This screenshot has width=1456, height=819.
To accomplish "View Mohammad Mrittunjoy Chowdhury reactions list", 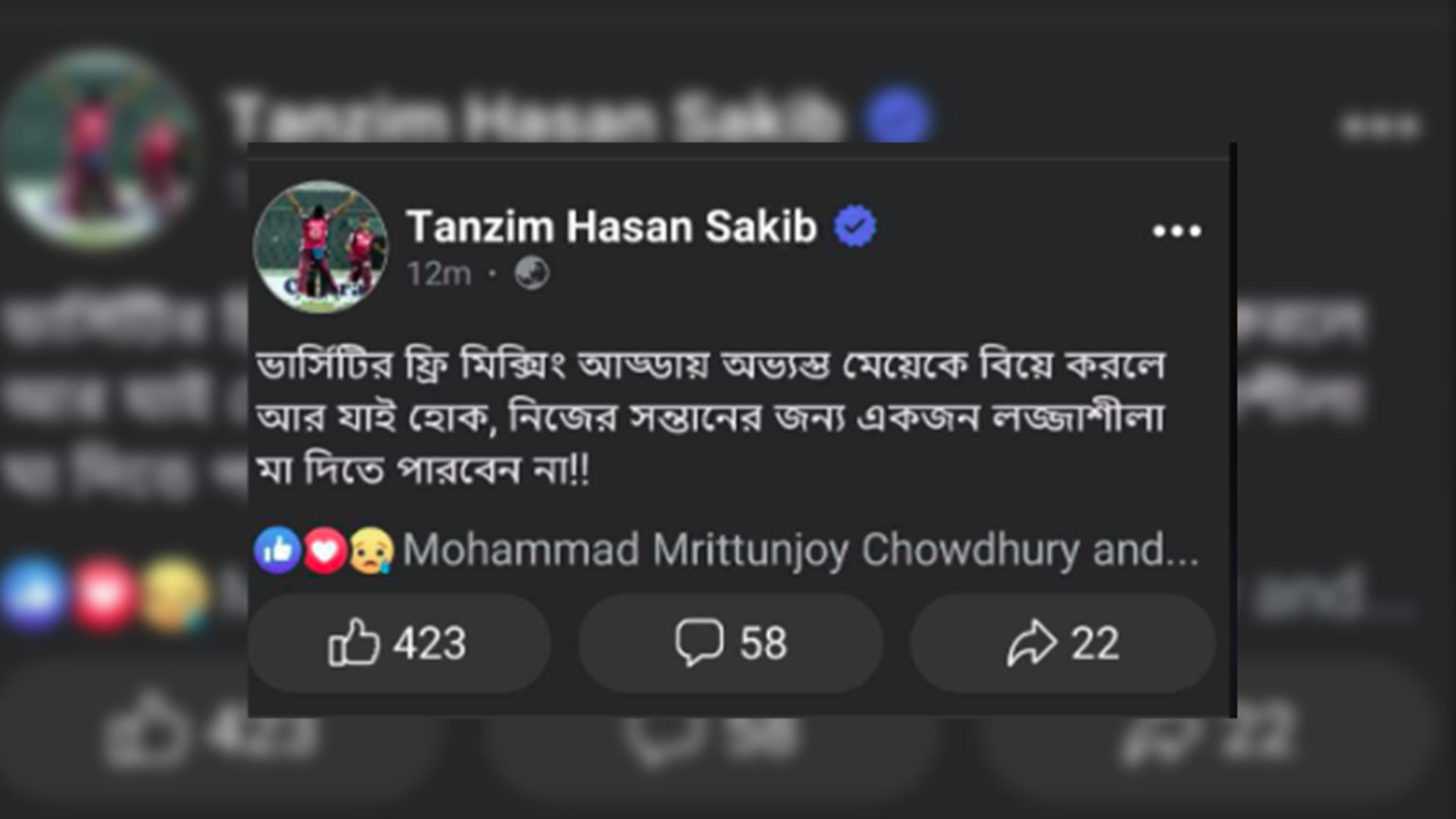I will point(801,550).
